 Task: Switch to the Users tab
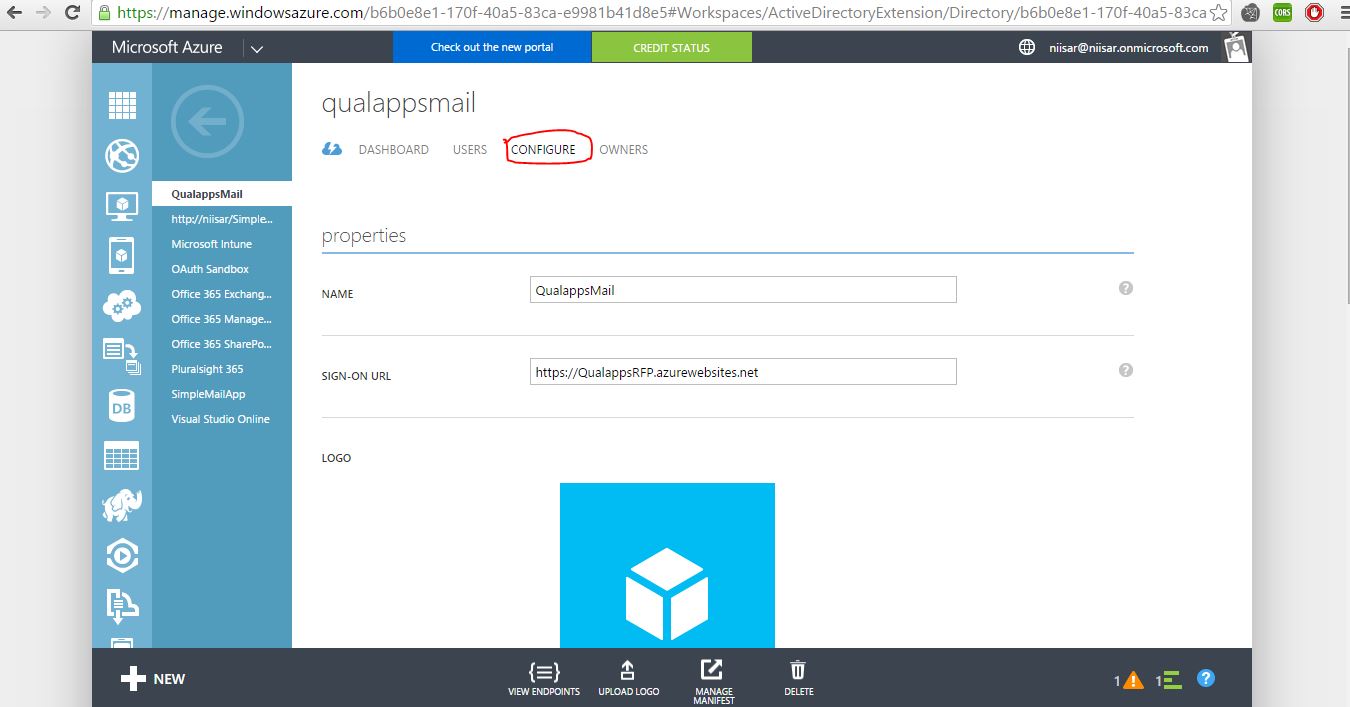click(x=470, y=149)
